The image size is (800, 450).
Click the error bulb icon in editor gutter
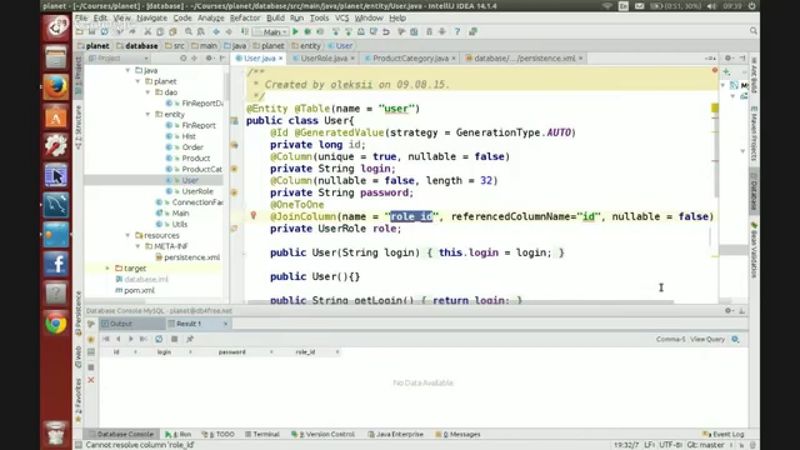[x=253, y=216]
